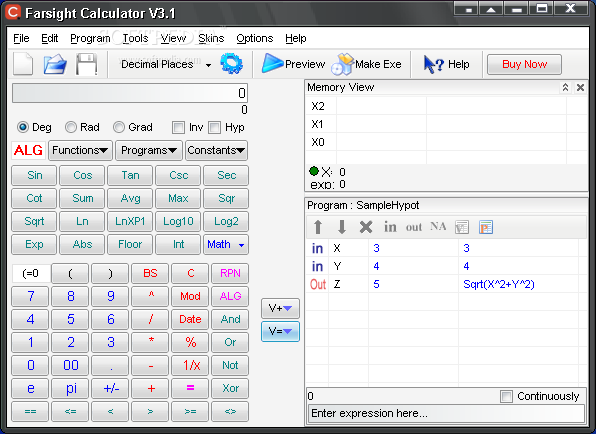The height and width of the screenshot is (434, 596).
Task: Click the Xor logic button
Action: [x=230, y=388]
